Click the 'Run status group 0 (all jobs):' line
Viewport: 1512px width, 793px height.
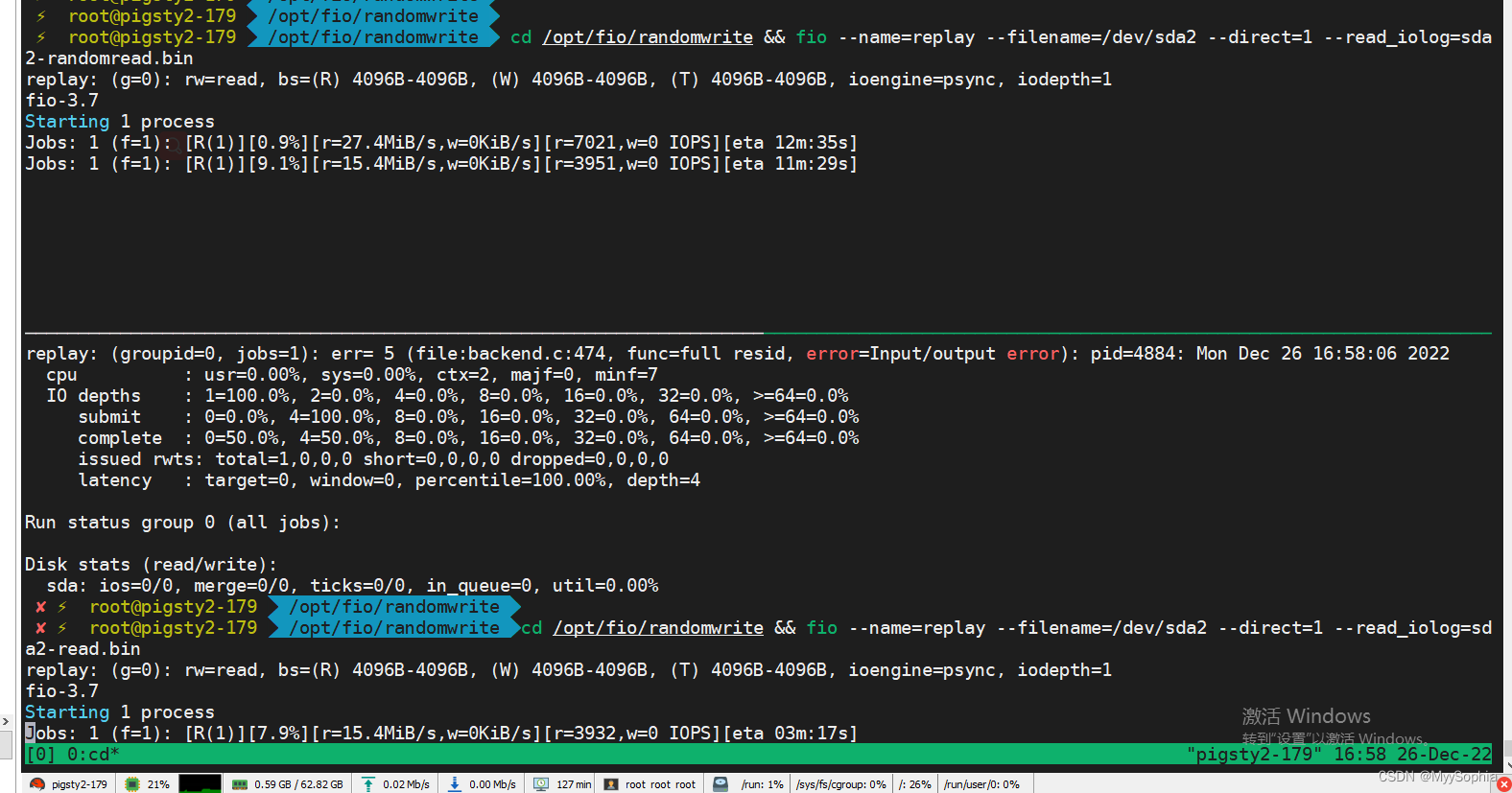point(182,523)
